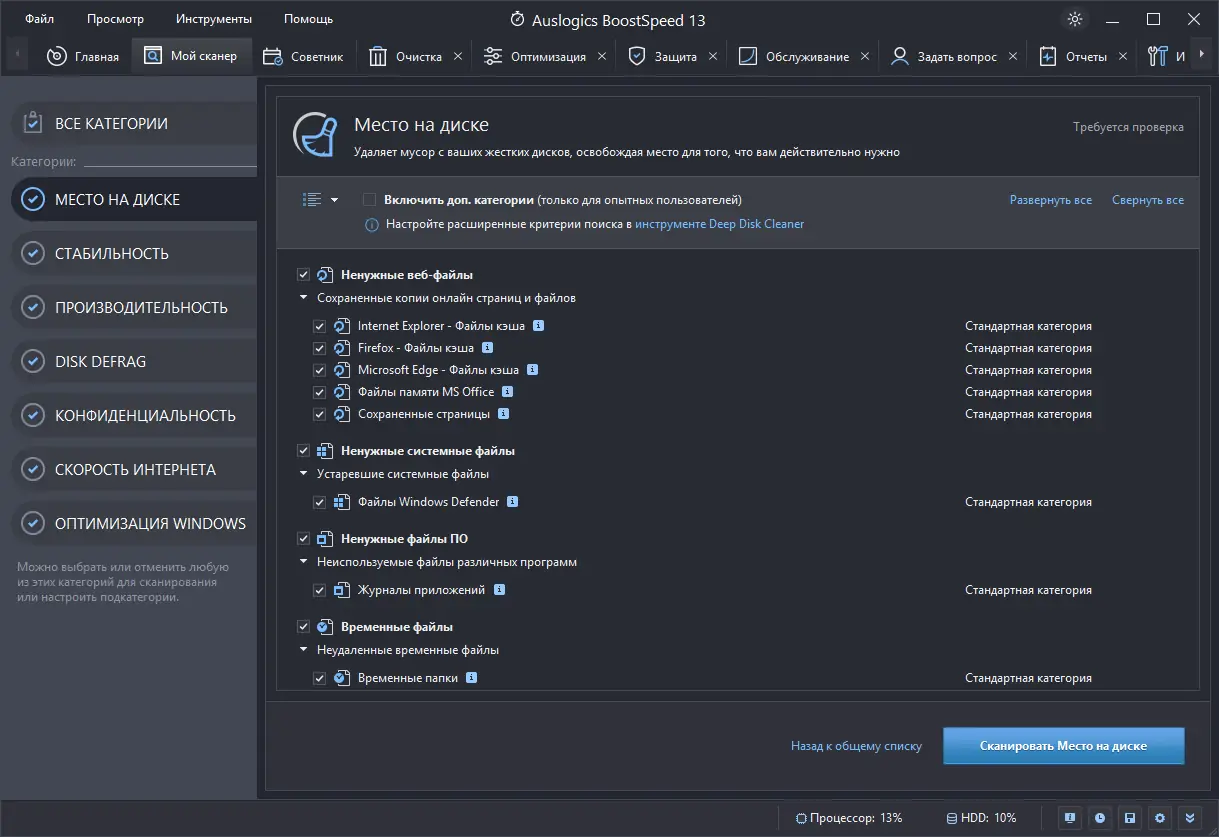Select СКОРОСТЬ ИНТЕРНЕТА category
This screenshot has width=1219, height=837.
133,470
